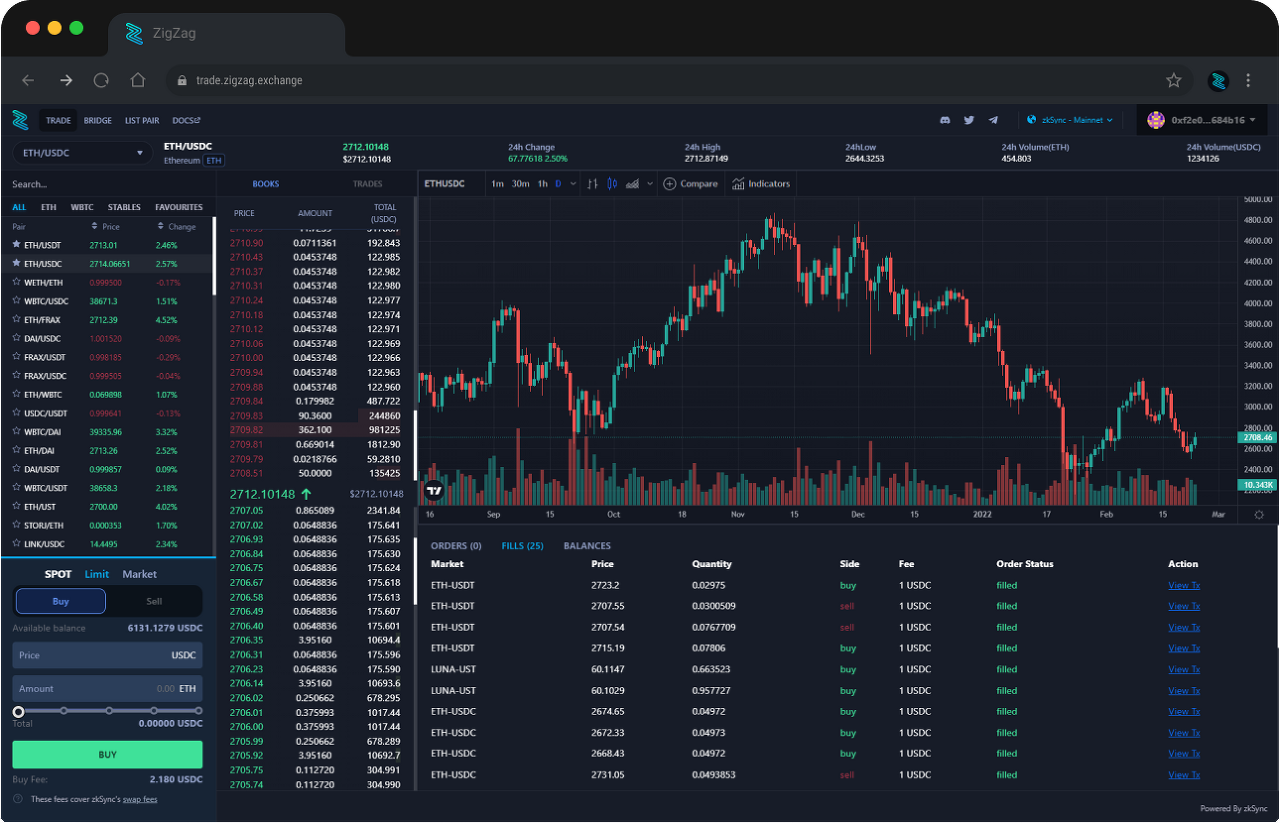Viewport: 1280px width, 823px height.
Task: Unfavourite ETH/USDC with its star
Action: 16,263
